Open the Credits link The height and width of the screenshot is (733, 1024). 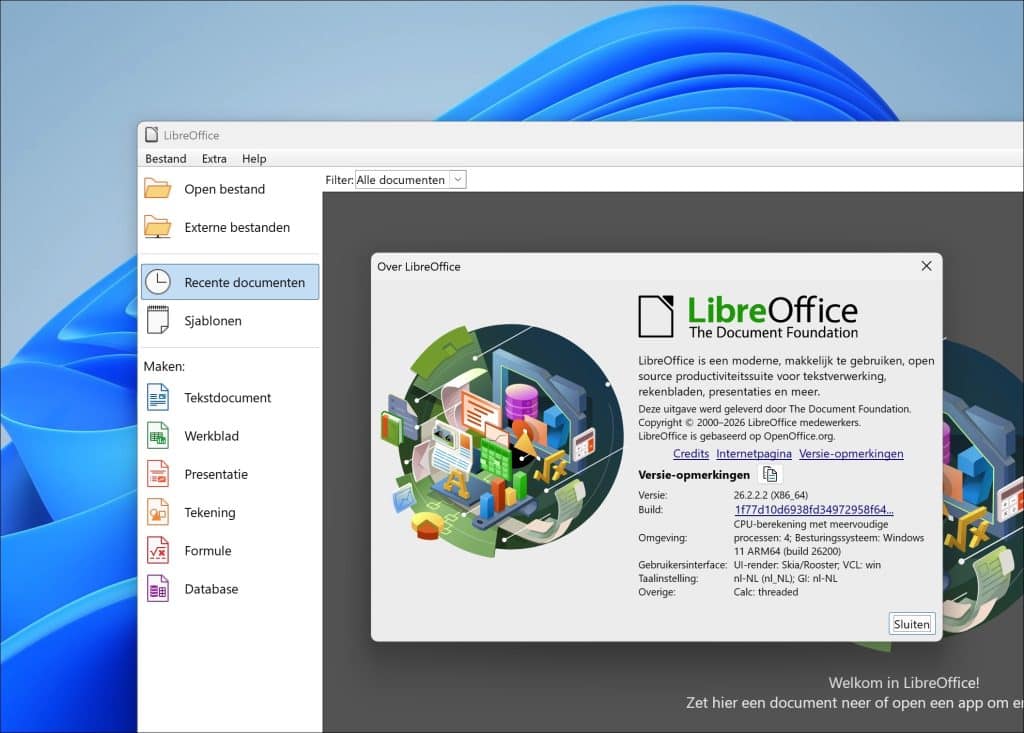pos(690,453)
